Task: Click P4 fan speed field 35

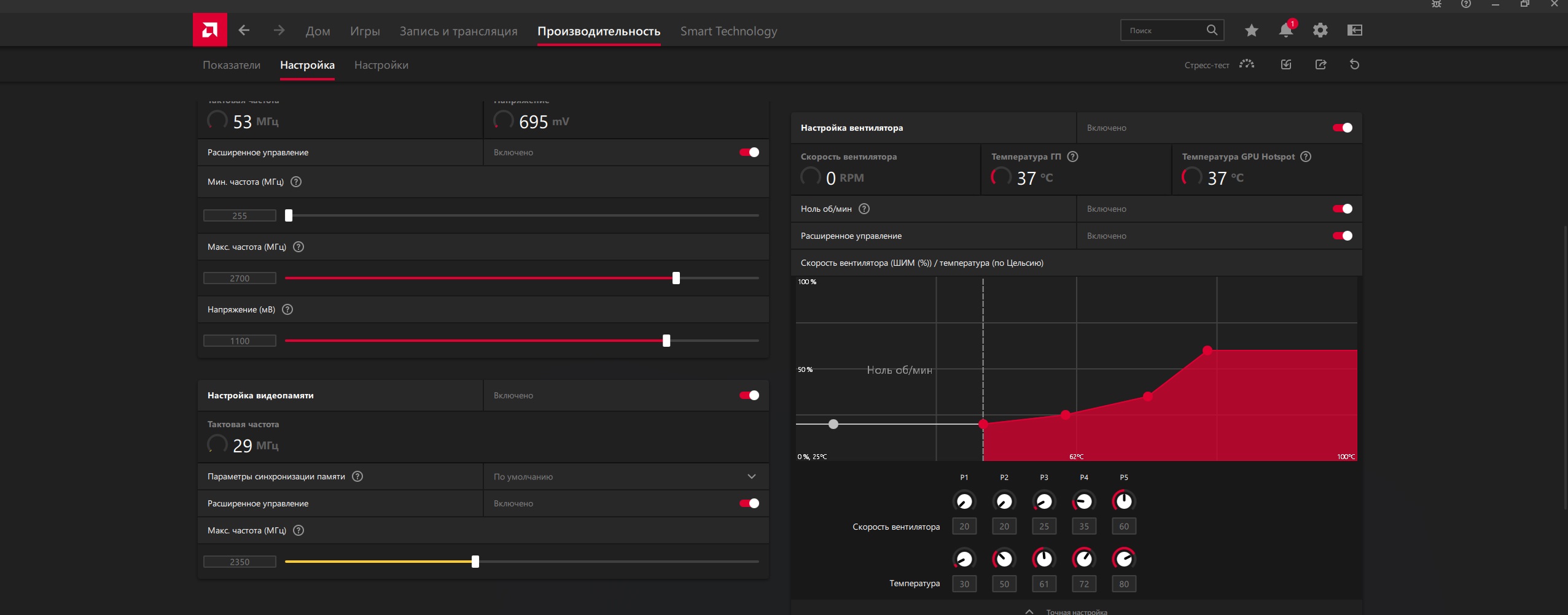Action: coord(1084,526)
